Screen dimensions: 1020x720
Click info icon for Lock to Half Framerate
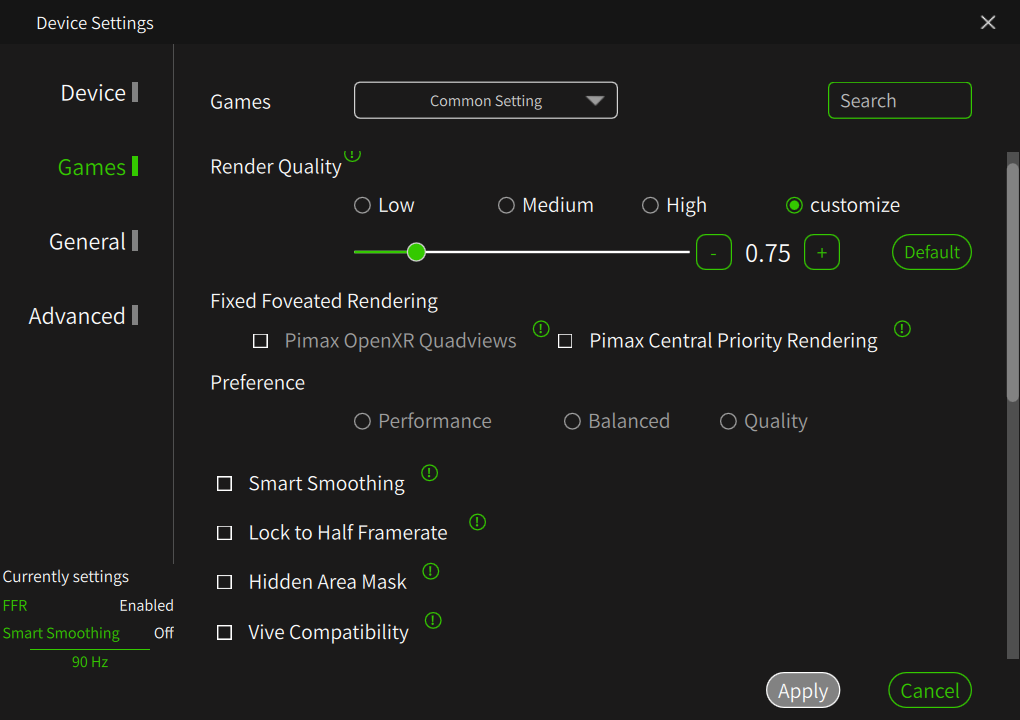tap(478, 522)
